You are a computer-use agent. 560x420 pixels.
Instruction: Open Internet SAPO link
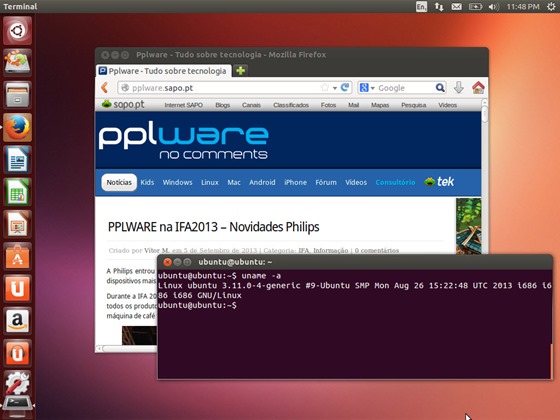(x=184, y=105)
